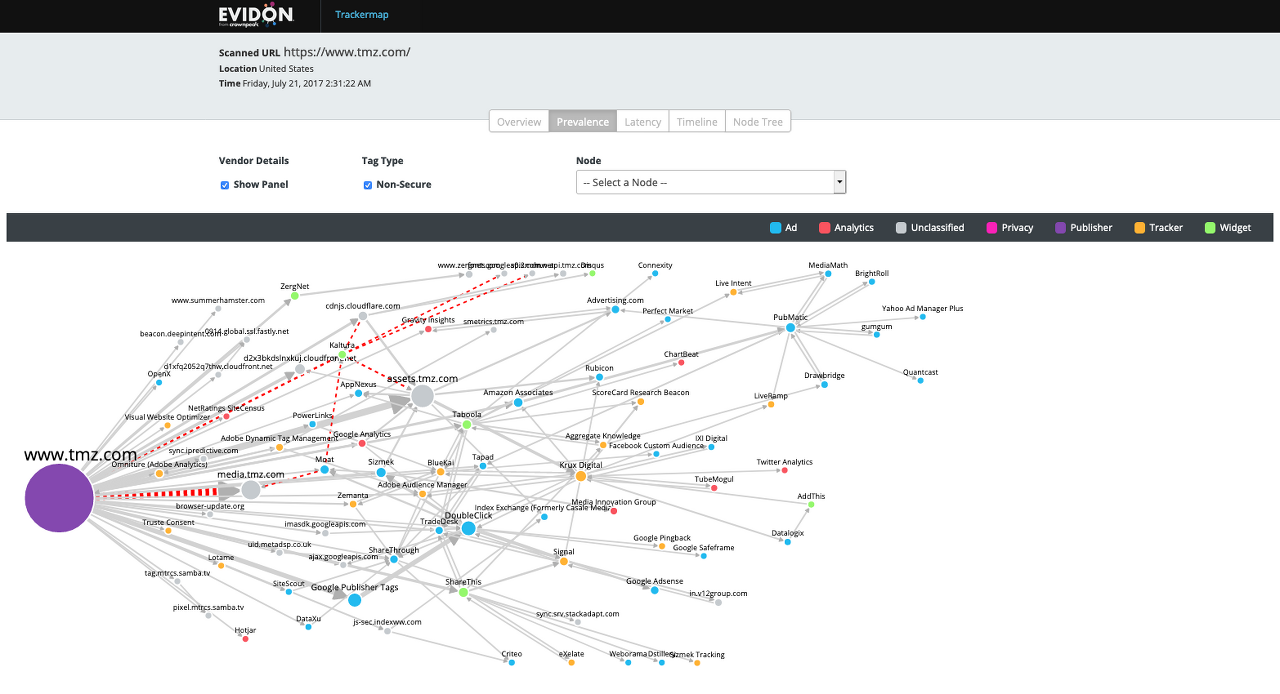Click the Advertising.com node

coord(616,310)
